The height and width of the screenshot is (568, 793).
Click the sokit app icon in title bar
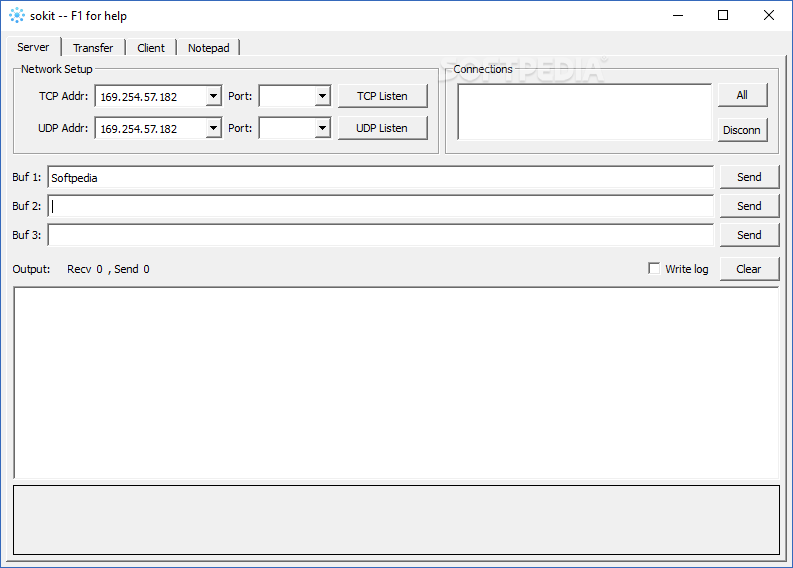[x=17, y=15]
